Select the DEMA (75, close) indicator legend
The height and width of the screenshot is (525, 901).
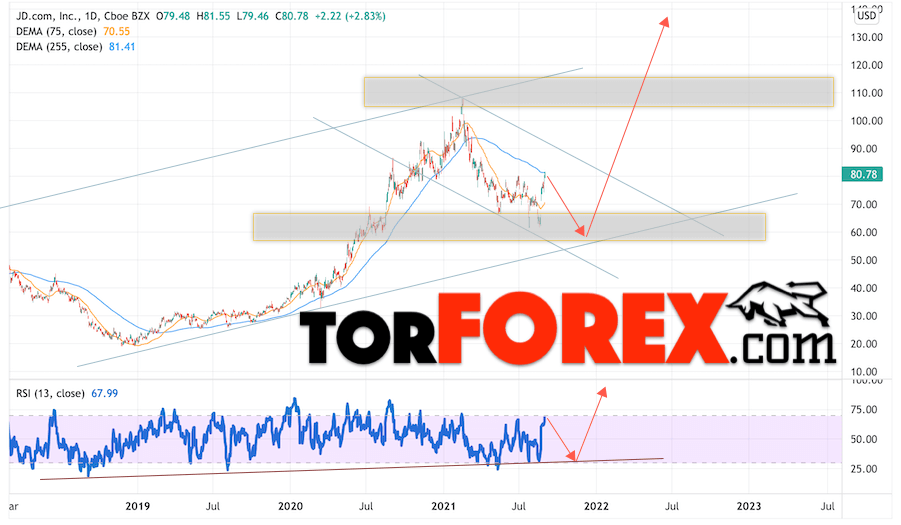coord(56,32)
